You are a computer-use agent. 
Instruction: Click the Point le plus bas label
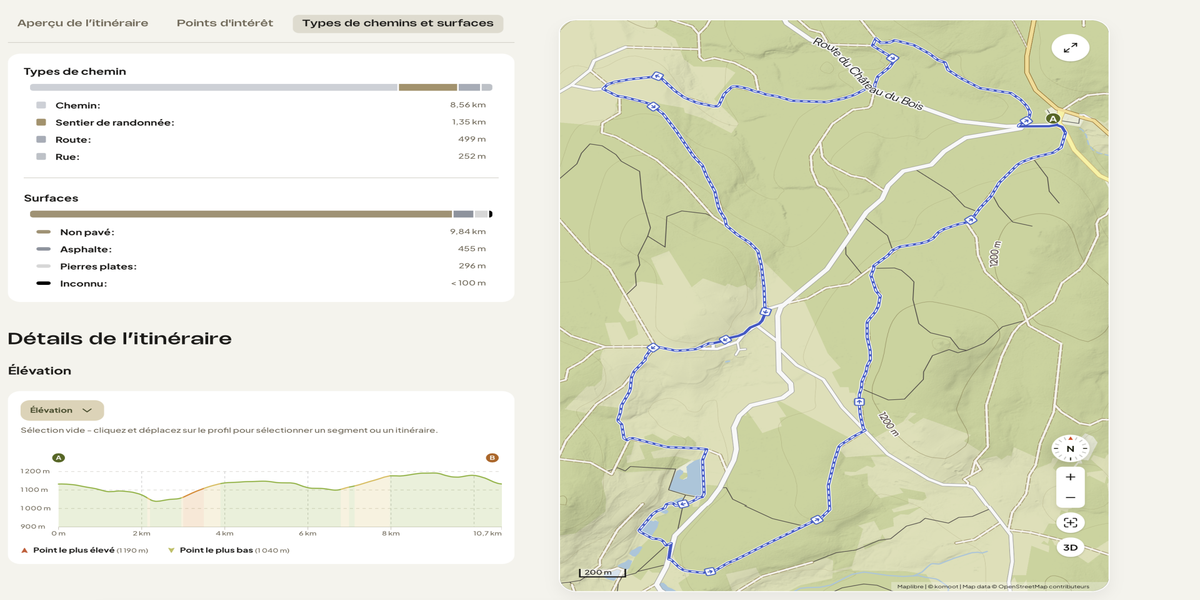tap(216, 550)
